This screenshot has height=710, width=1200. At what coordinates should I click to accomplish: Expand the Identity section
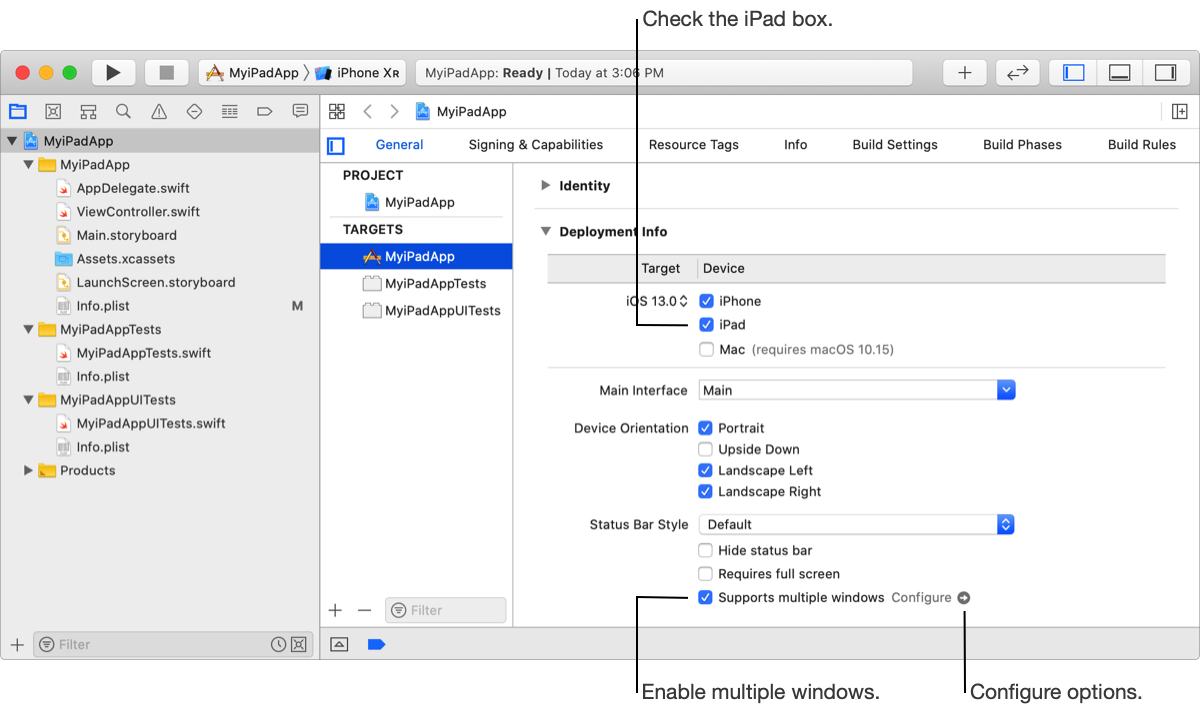(546, 186)
